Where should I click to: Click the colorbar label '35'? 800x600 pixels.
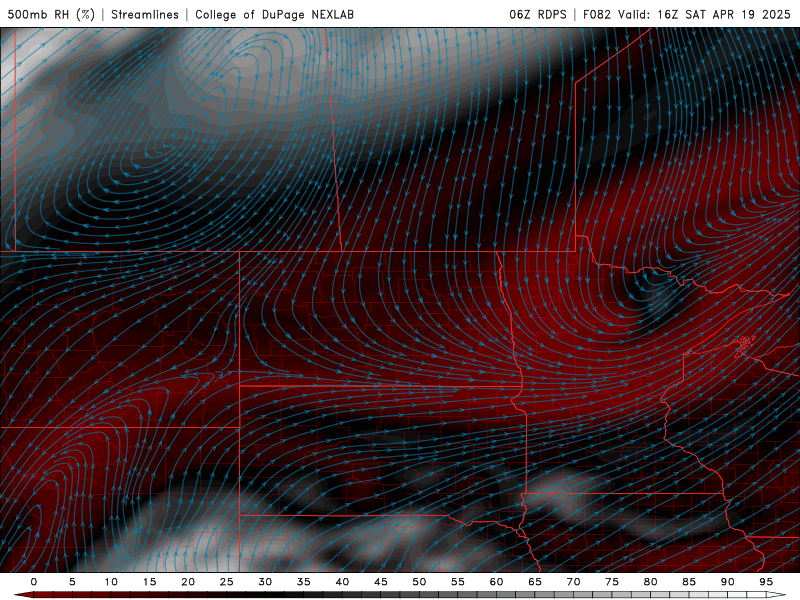coord(304,582)
